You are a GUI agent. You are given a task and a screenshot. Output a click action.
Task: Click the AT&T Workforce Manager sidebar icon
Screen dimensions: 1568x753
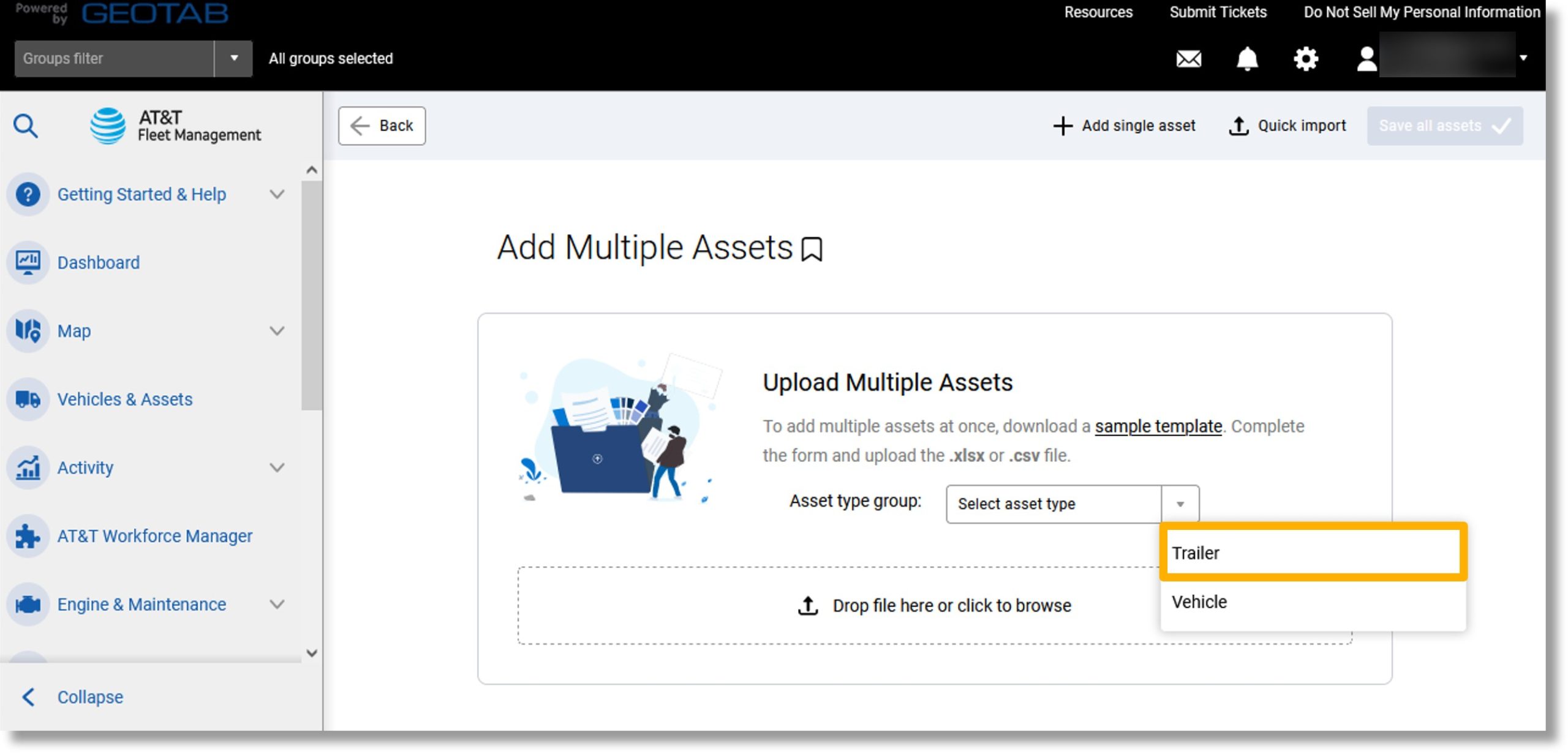tap(27, 536)
